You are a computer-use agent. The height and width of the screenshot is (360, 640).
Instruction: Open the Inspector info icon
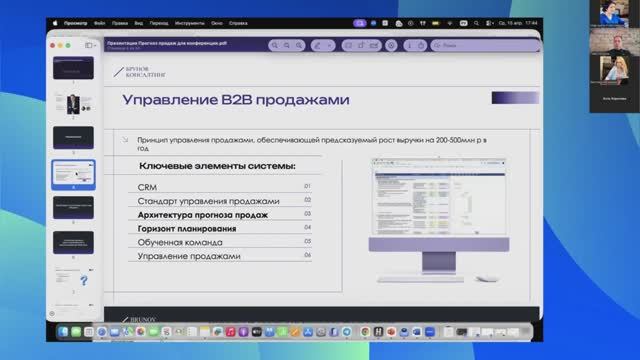pos(410,45)
